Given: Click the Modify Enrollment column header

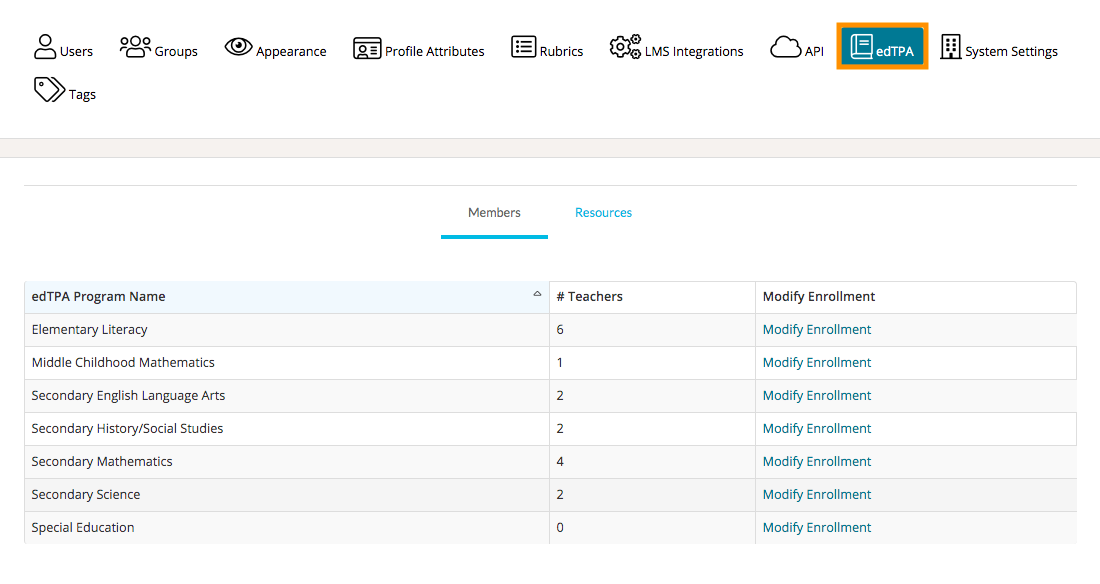Looking at the screenshot, I should [818, 297].
